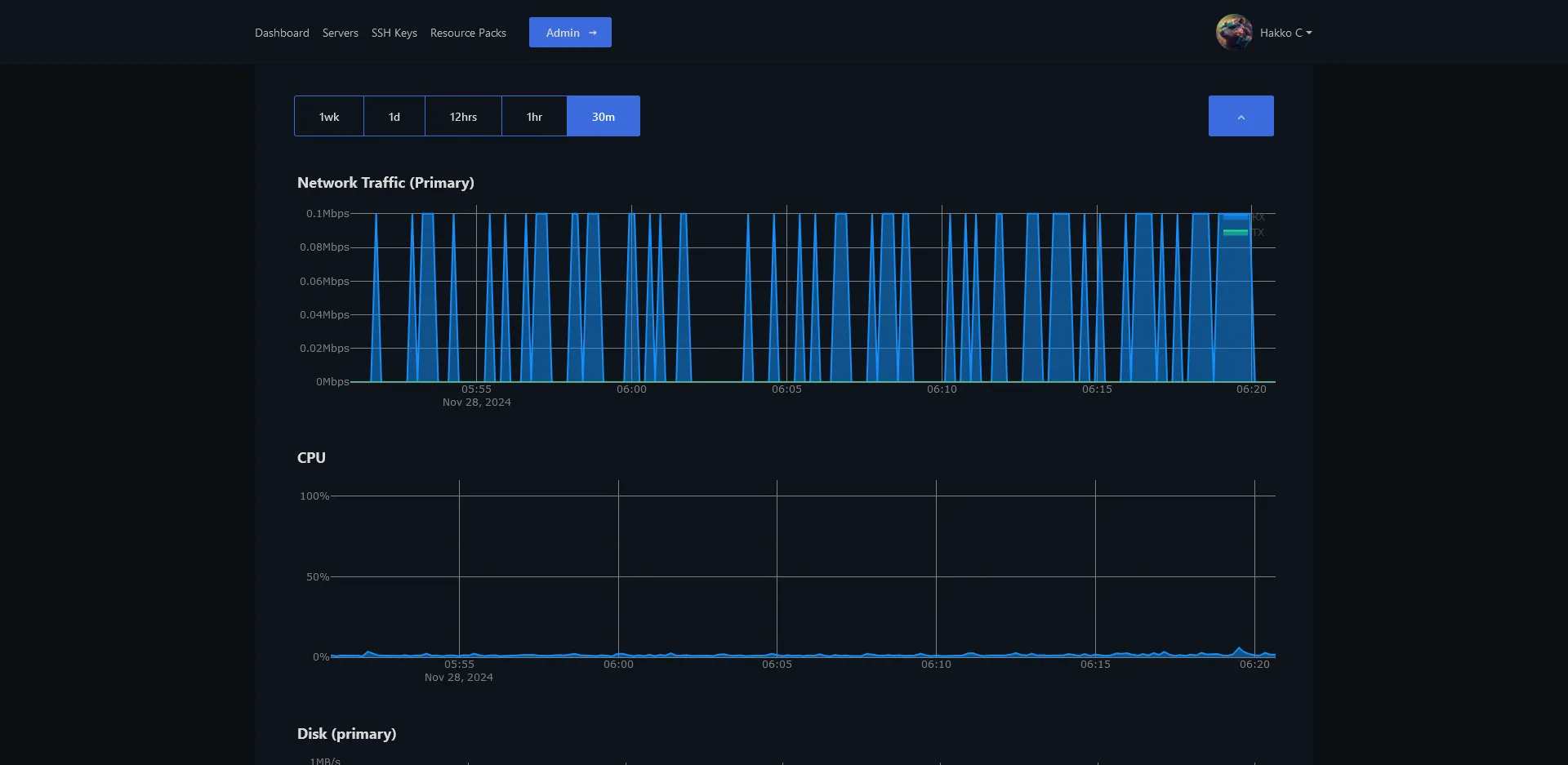Click the 06:00 marker on CPU chart
This screenshot has width=1568, height=765.
coord(618,665)
